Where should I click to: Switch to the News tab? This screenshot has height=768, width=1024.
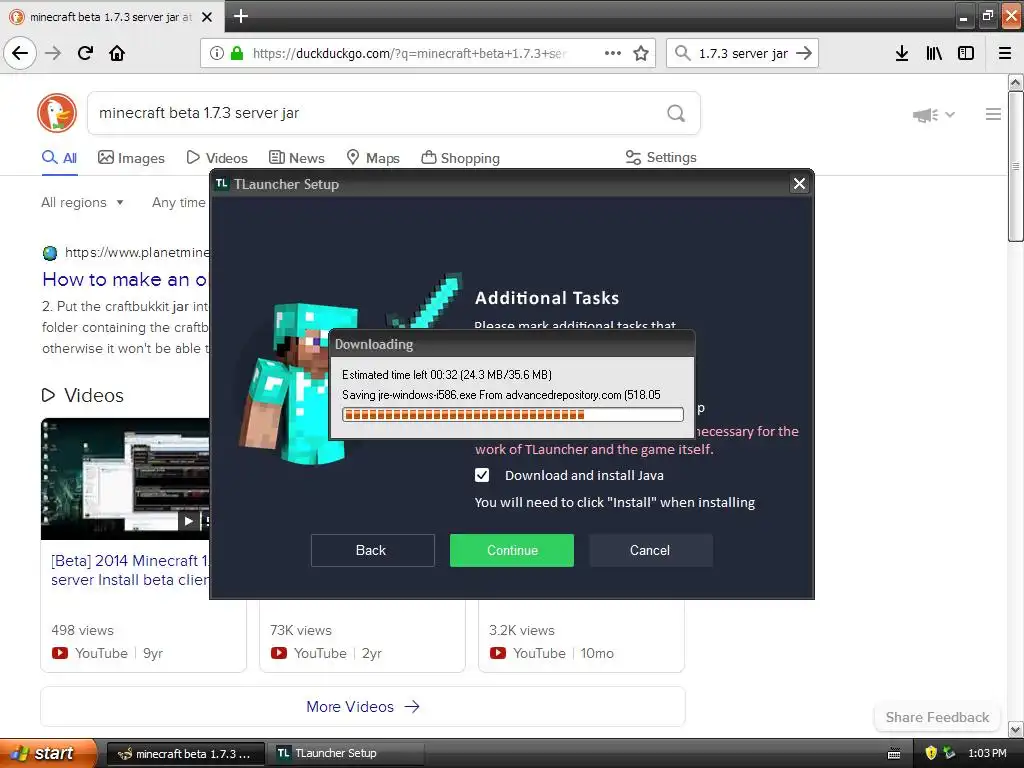[296, 158]
